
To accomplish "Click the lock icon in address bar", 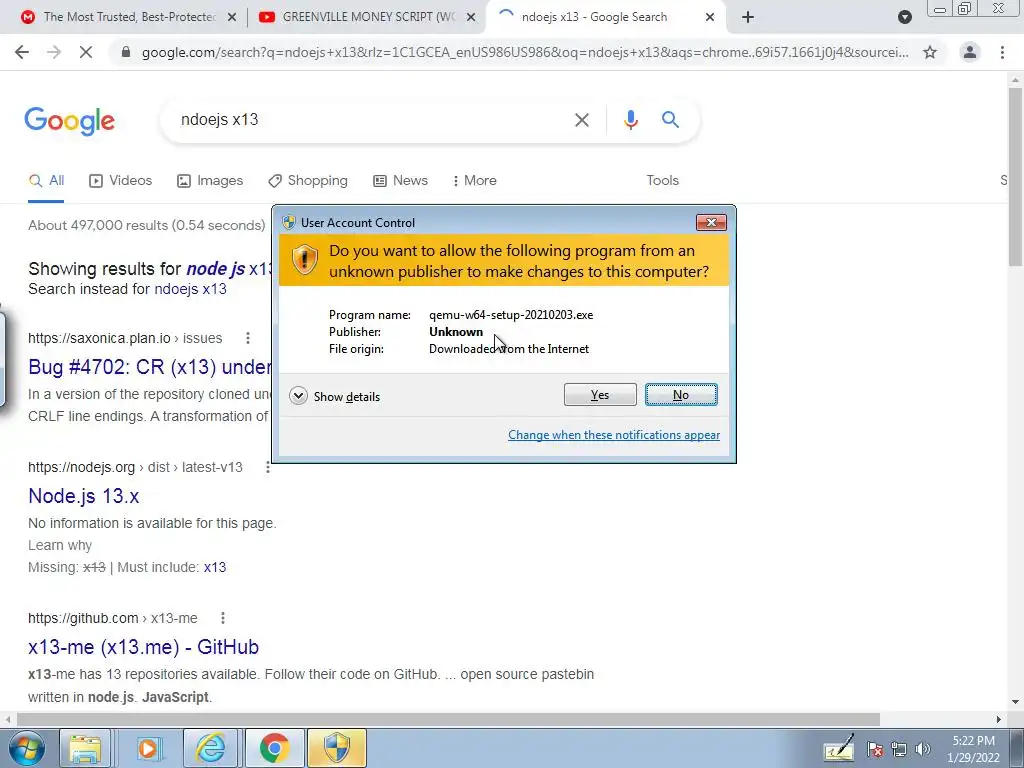I will [x=126, y=52].
